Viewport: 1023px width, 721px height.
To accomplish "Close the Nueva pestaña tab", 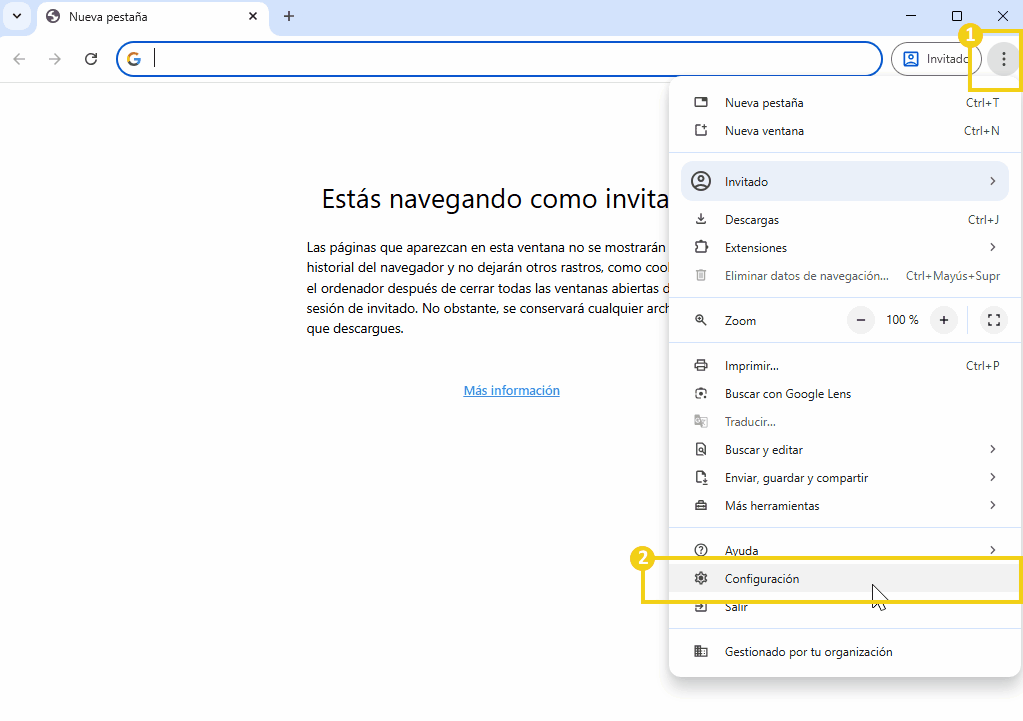I will 253,16.
